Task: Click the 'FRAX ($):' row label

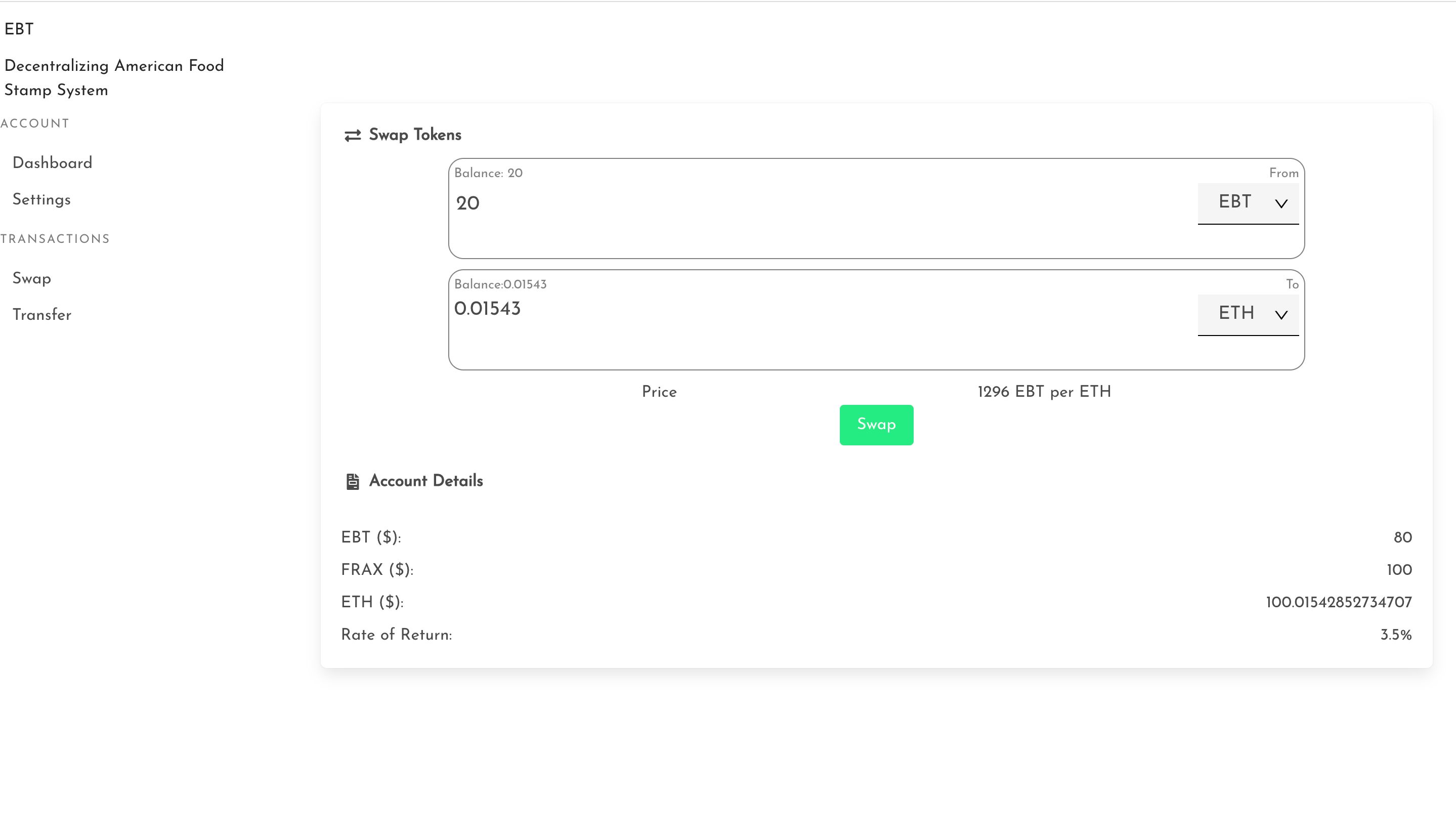Action: coord(377,570)
